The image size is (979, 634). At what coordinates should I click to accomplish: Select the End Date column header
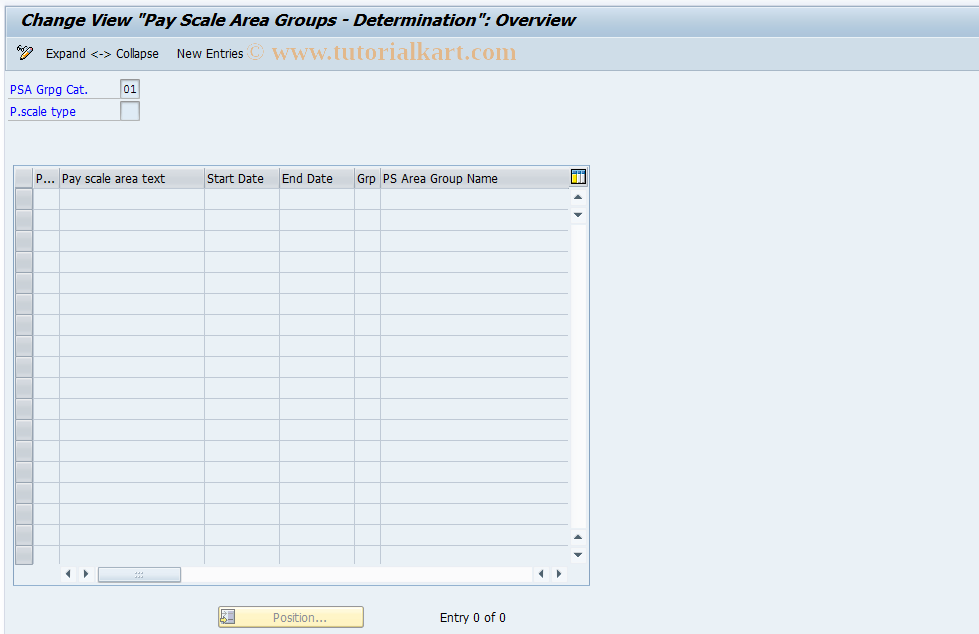pos(317,179)
